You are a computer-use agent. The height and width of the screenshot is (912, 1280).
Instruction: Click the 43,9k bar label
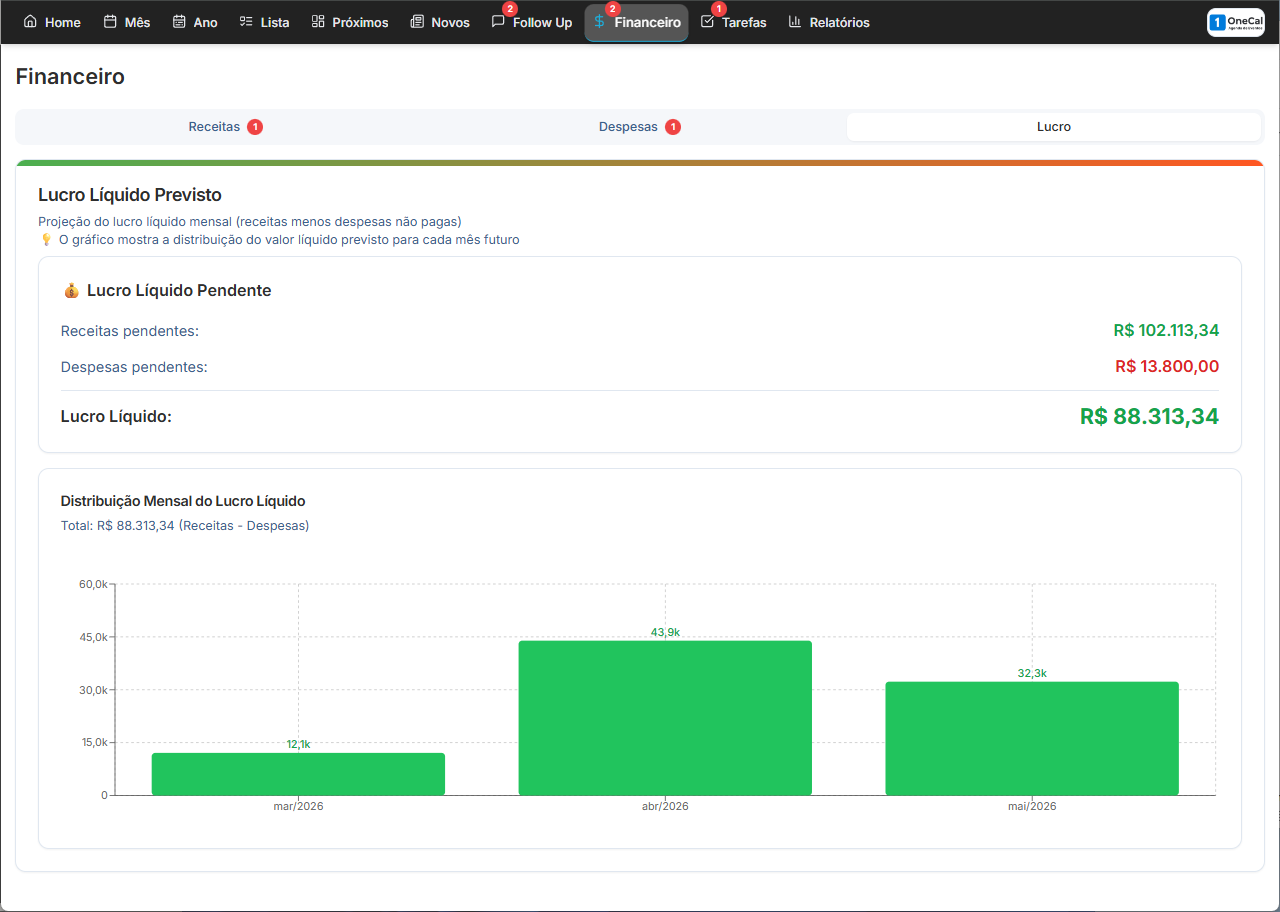click(665, 632)
